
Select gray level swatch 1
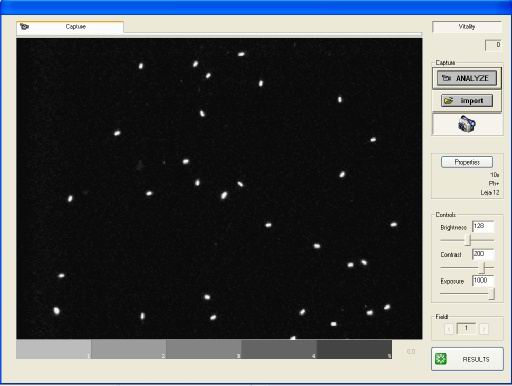coord(54,349)
